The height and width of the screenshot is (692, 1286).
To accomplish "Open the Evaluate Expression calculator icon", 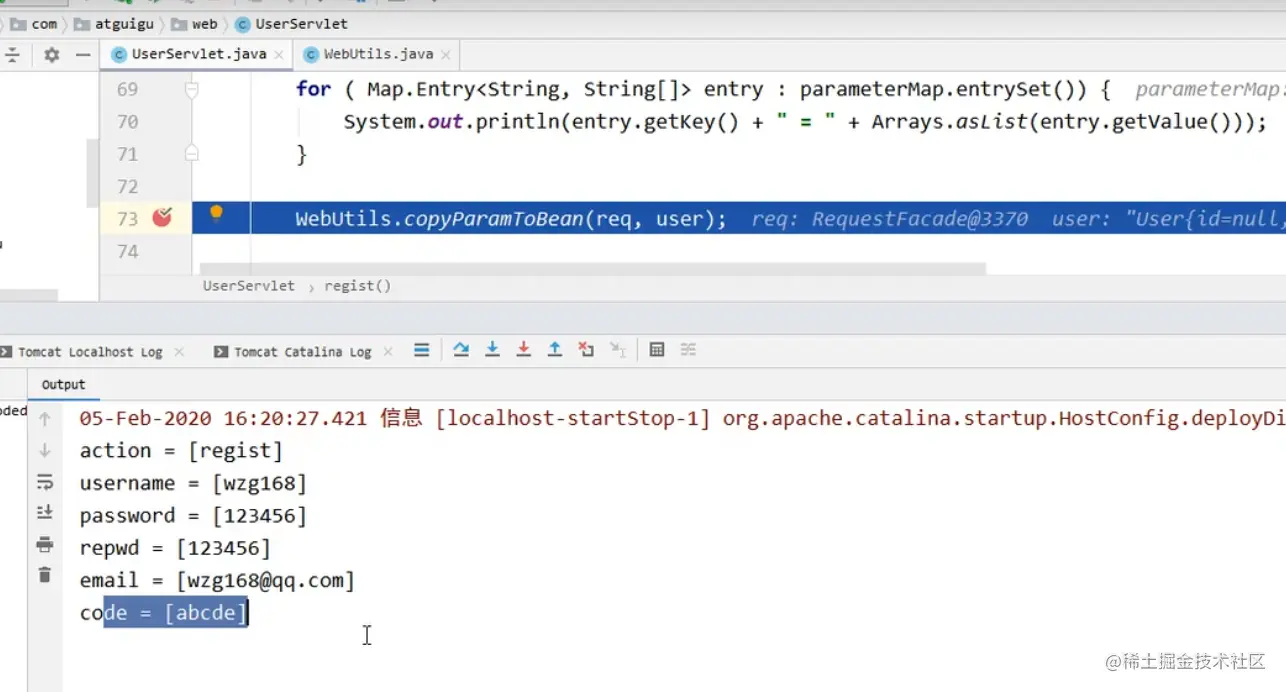I will click(x=657, y=350).
